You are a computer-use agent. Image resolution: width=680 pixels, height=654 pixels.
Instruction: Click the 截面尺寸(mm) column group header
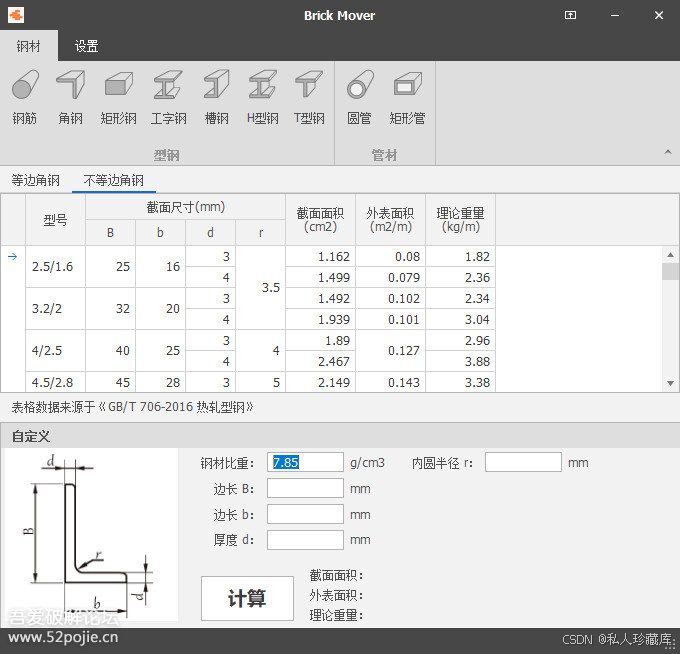(x=186, y=207)
